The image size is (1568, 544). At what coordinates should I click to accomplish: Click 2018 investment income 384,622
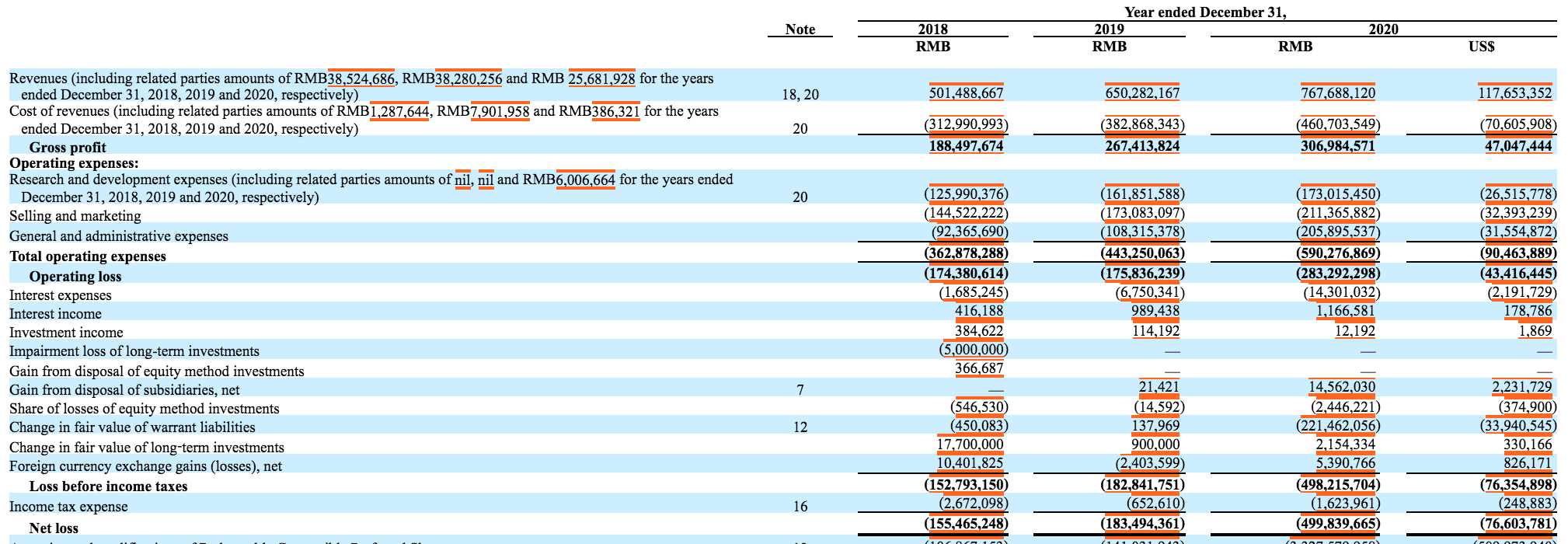coord(979,331)
